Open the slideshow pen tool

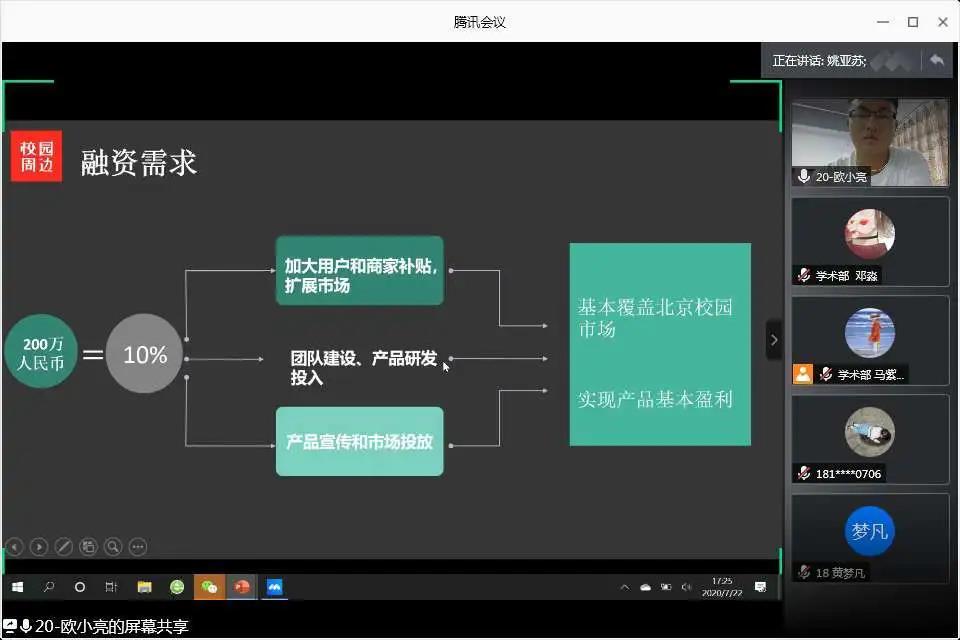pyautogui.click(x=64, y=547)
